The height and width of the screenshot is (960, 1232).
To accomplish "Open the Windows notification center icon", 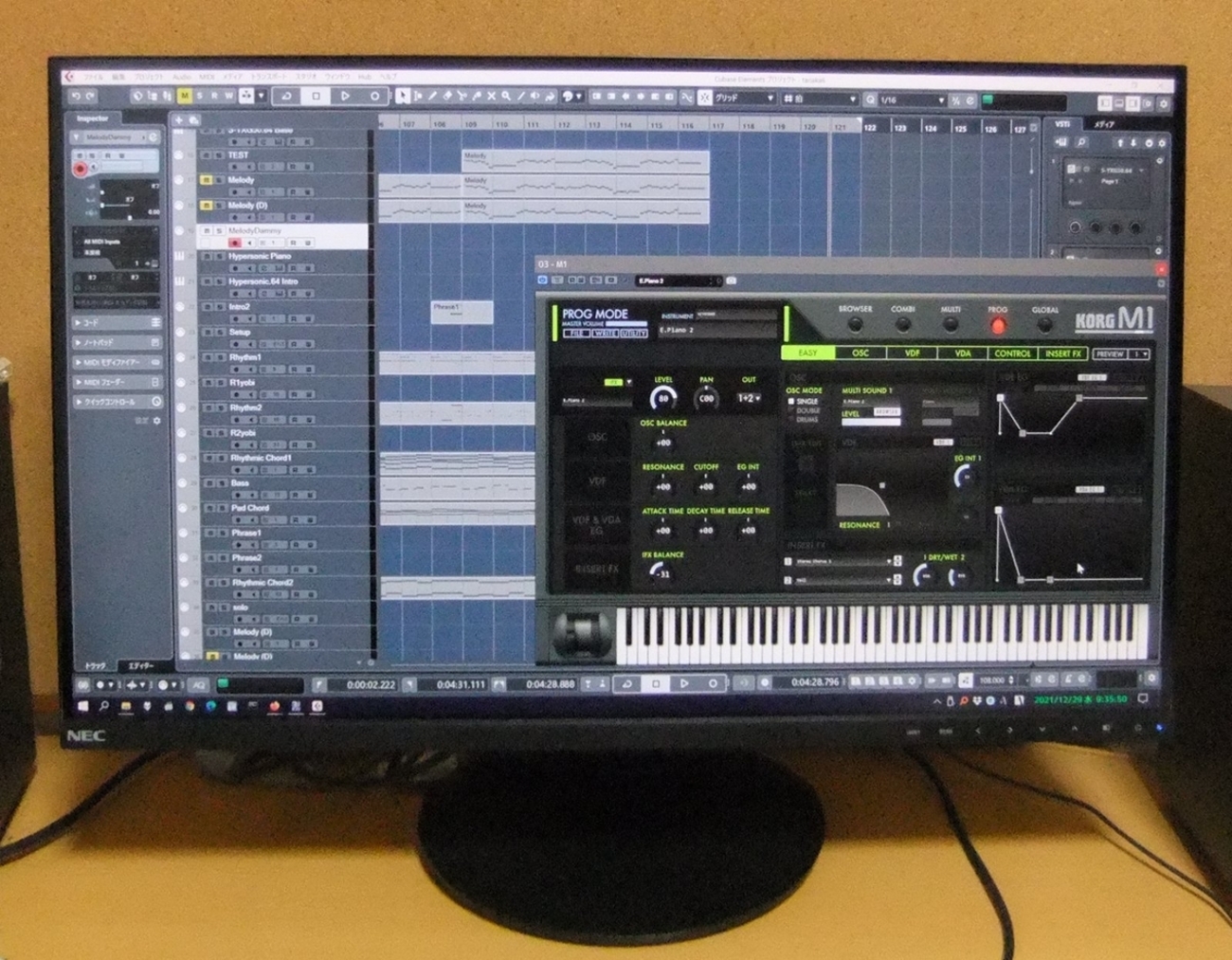I will click(x=1143, y=699).
